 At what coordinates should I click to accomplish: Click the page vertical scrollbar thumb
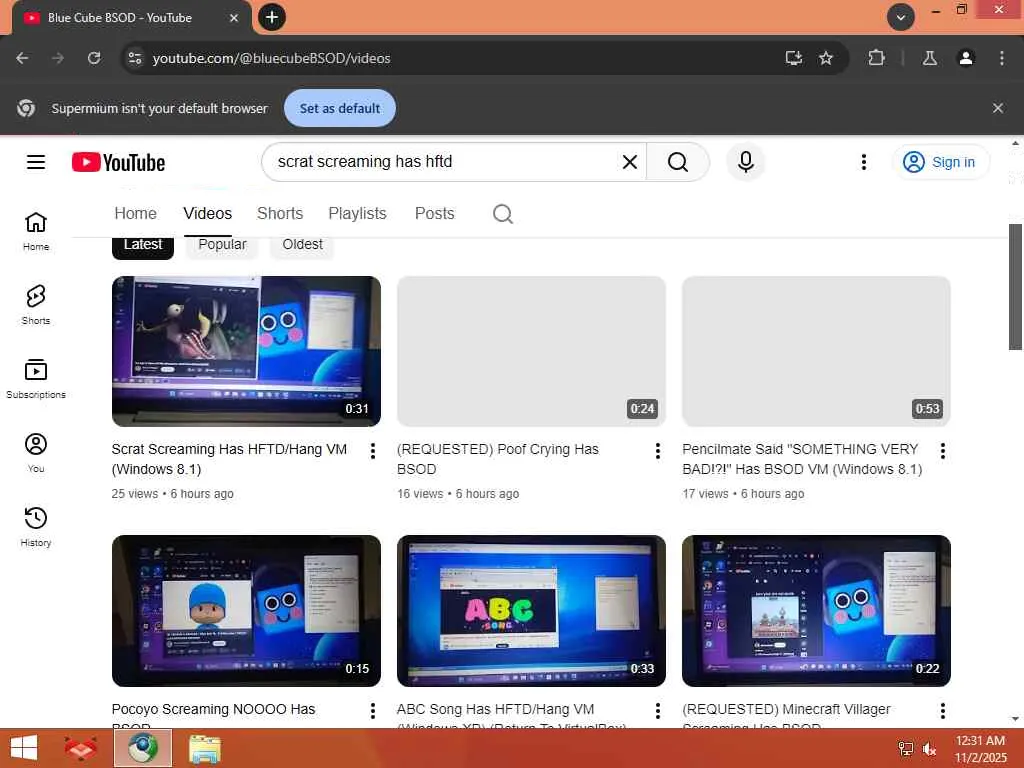pos(1015,287)
